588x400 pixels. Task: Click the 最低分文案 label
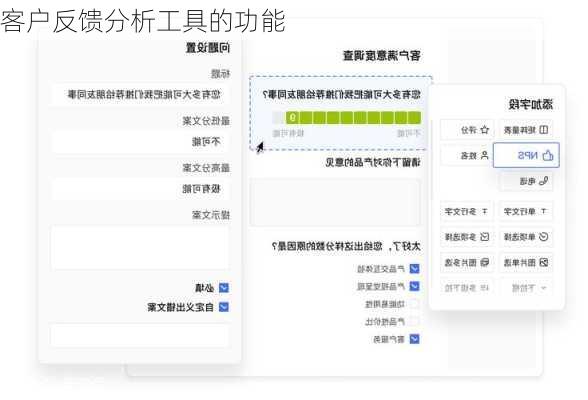206,121
